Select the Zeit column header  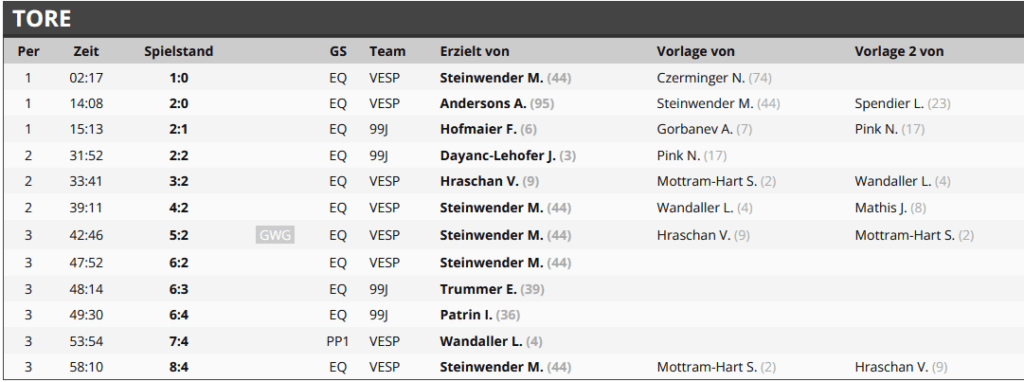pyautogui.click(x=86, y=51)
